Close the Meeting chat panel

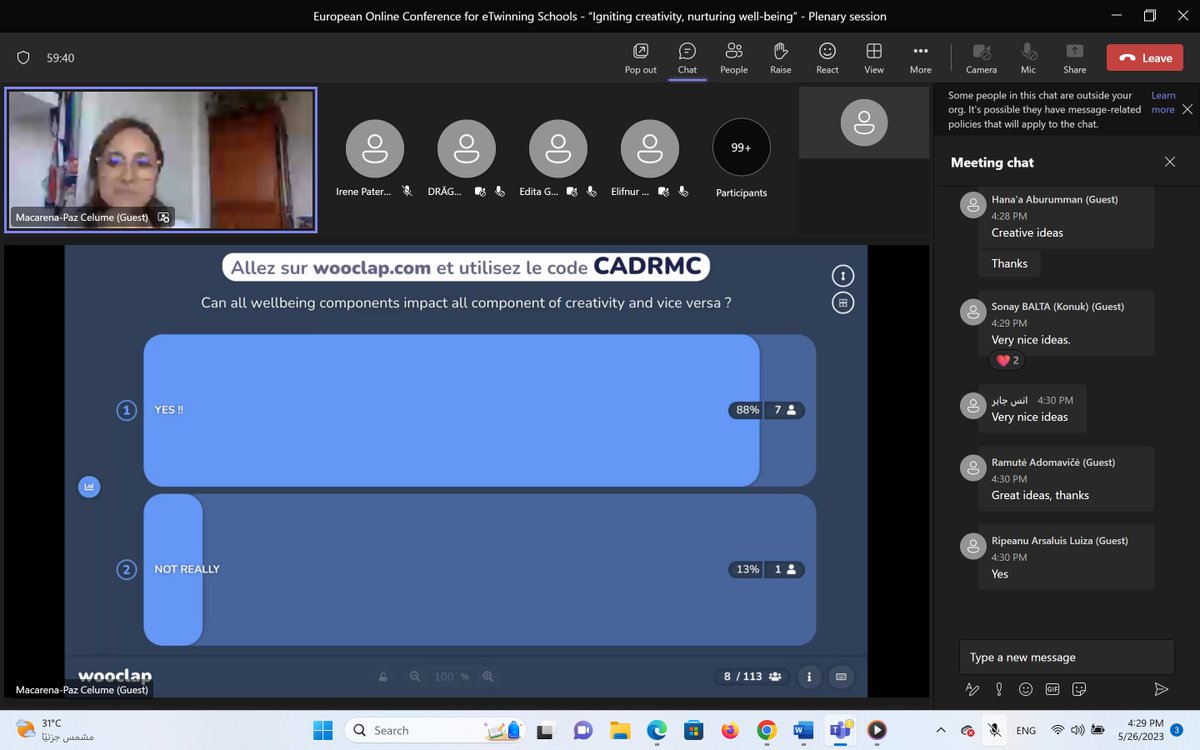(x=1170, y=162)
